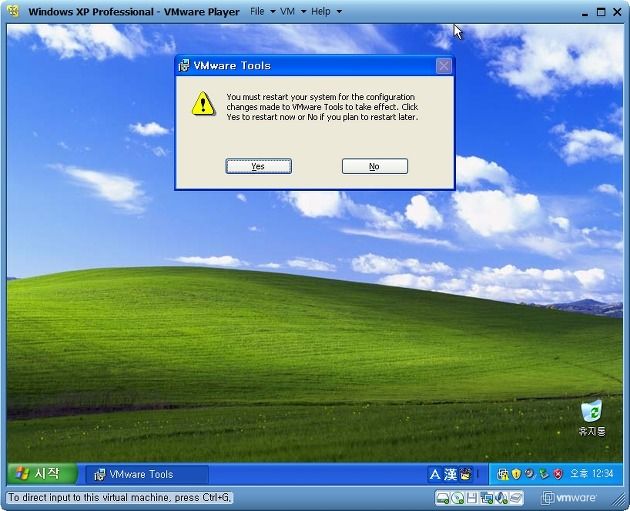This screenshot has height=511, width=630.
Task: Expand the File menu dropdown arrow
Action: point(273,12)
